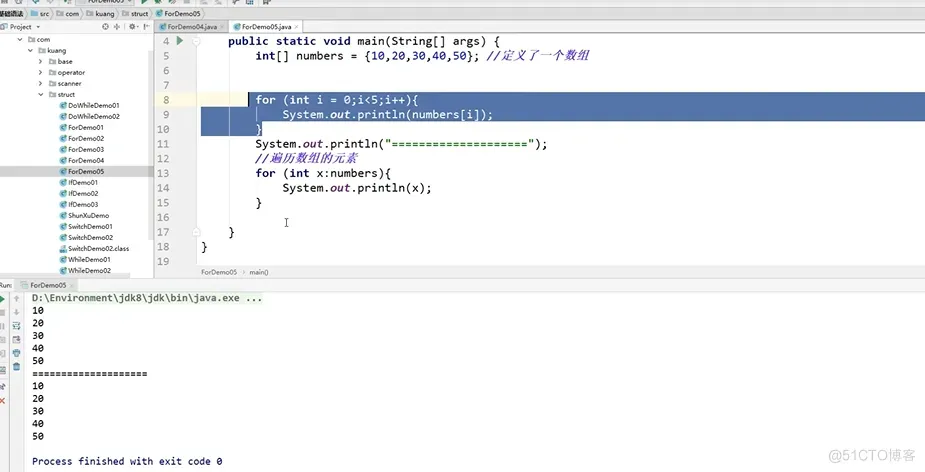The image size is (925, 472).
Task: Click the println separator statement on line 11
Action: 401,144
